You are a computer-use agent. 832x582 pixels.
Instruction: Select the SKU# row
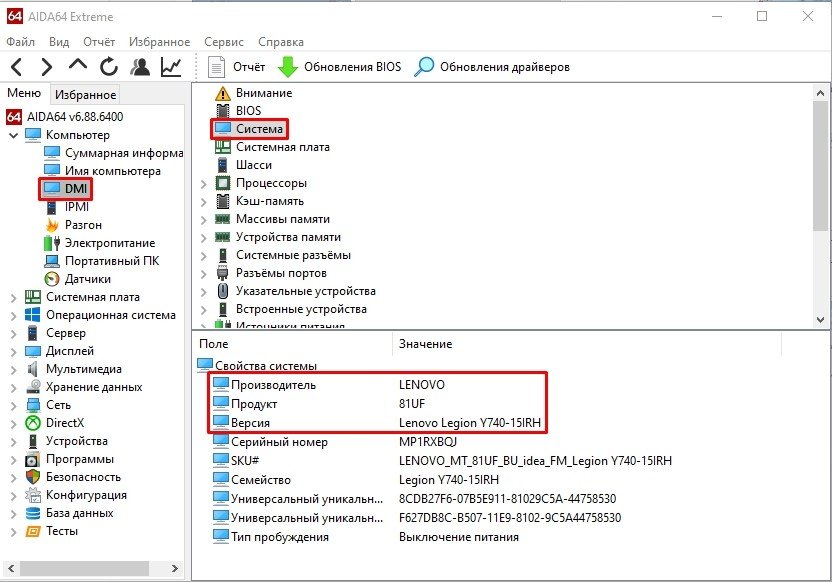click(x=442, y=461)
